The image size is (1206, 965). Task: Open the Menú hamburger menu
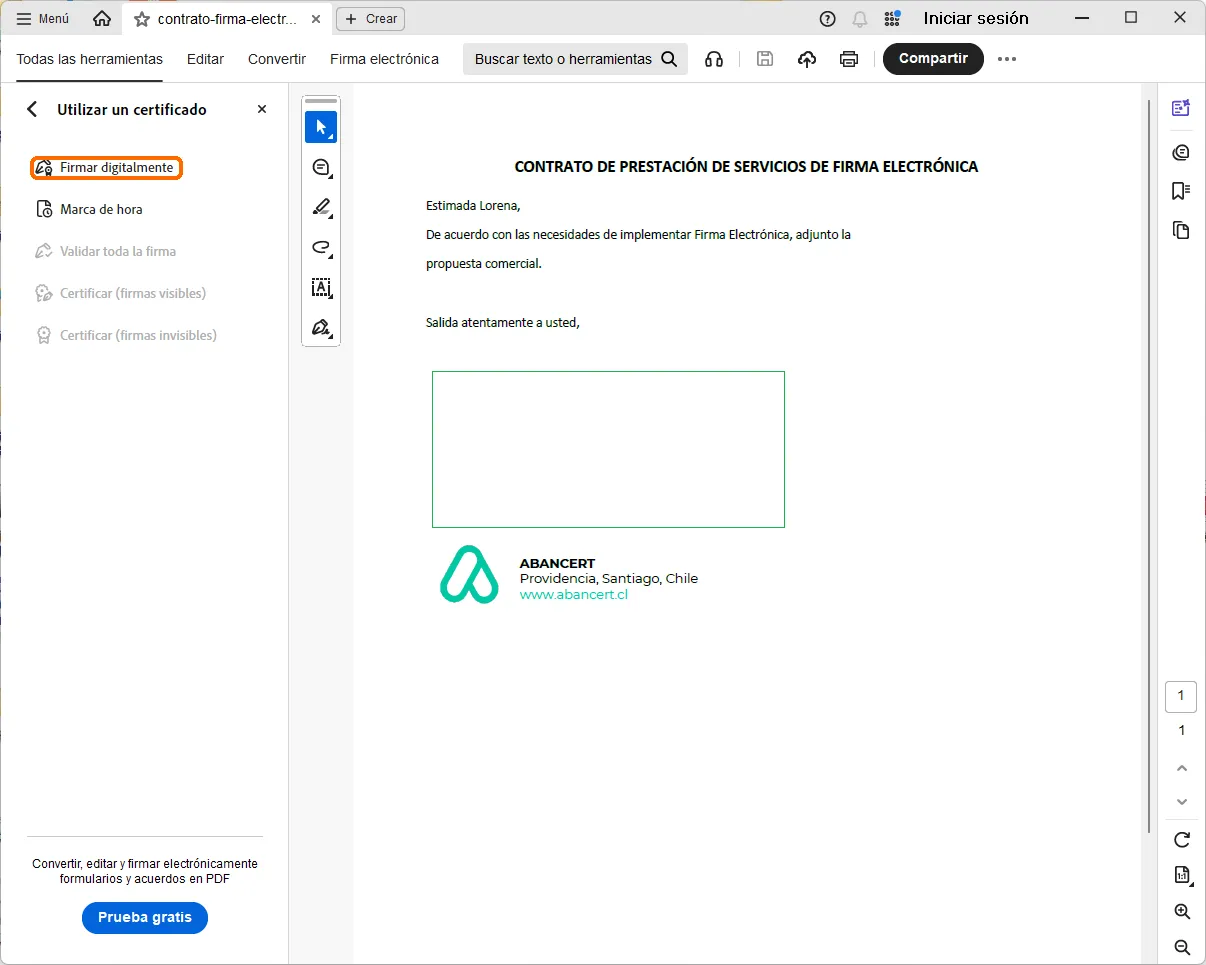[43, 19]
